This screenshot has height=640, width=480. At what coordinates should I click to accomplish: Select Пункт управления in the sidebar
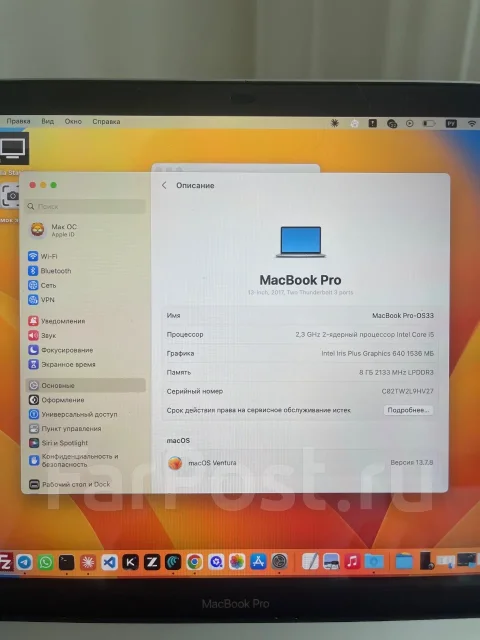[65, 429]
